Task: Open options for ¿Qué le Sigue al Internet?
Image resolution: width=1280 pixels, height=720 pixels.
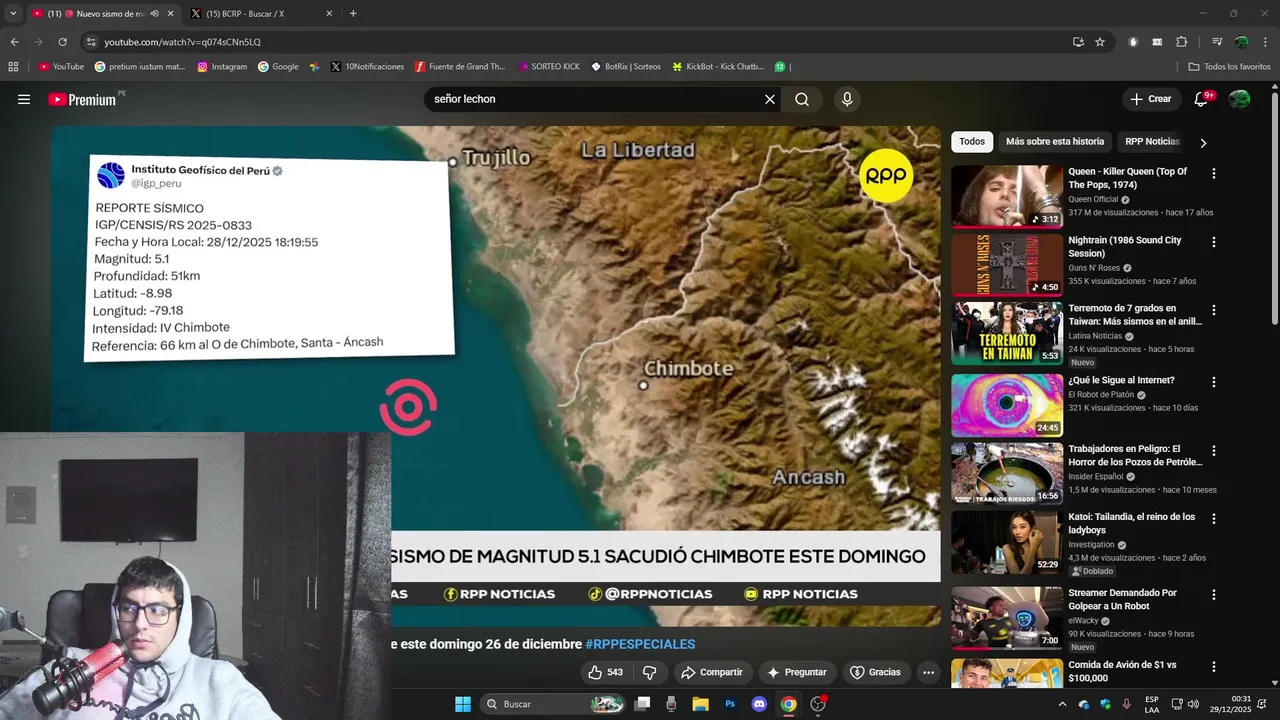Action: (x=1214, y=382)
